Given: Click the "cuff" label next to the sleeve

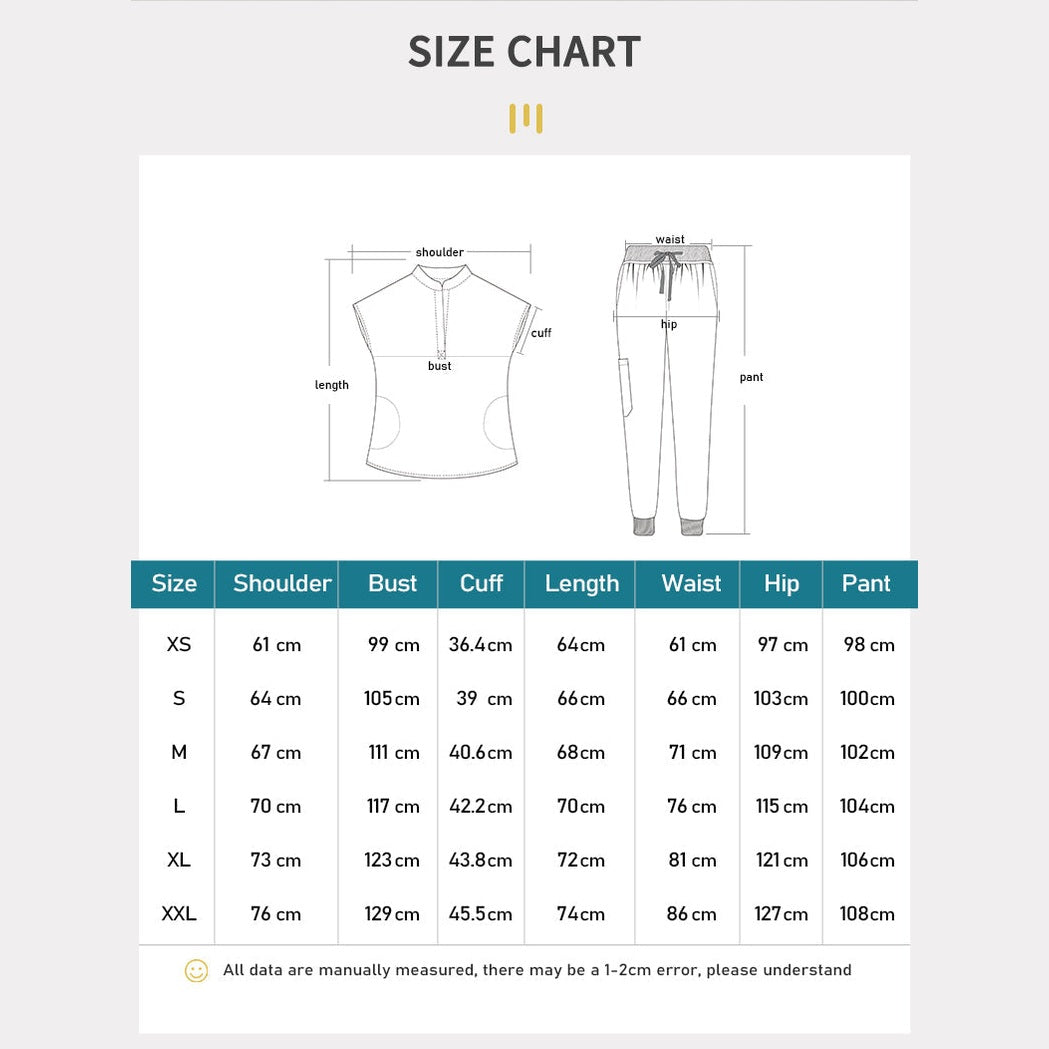Looking at the screenshot, I should [x=541, y=333].
